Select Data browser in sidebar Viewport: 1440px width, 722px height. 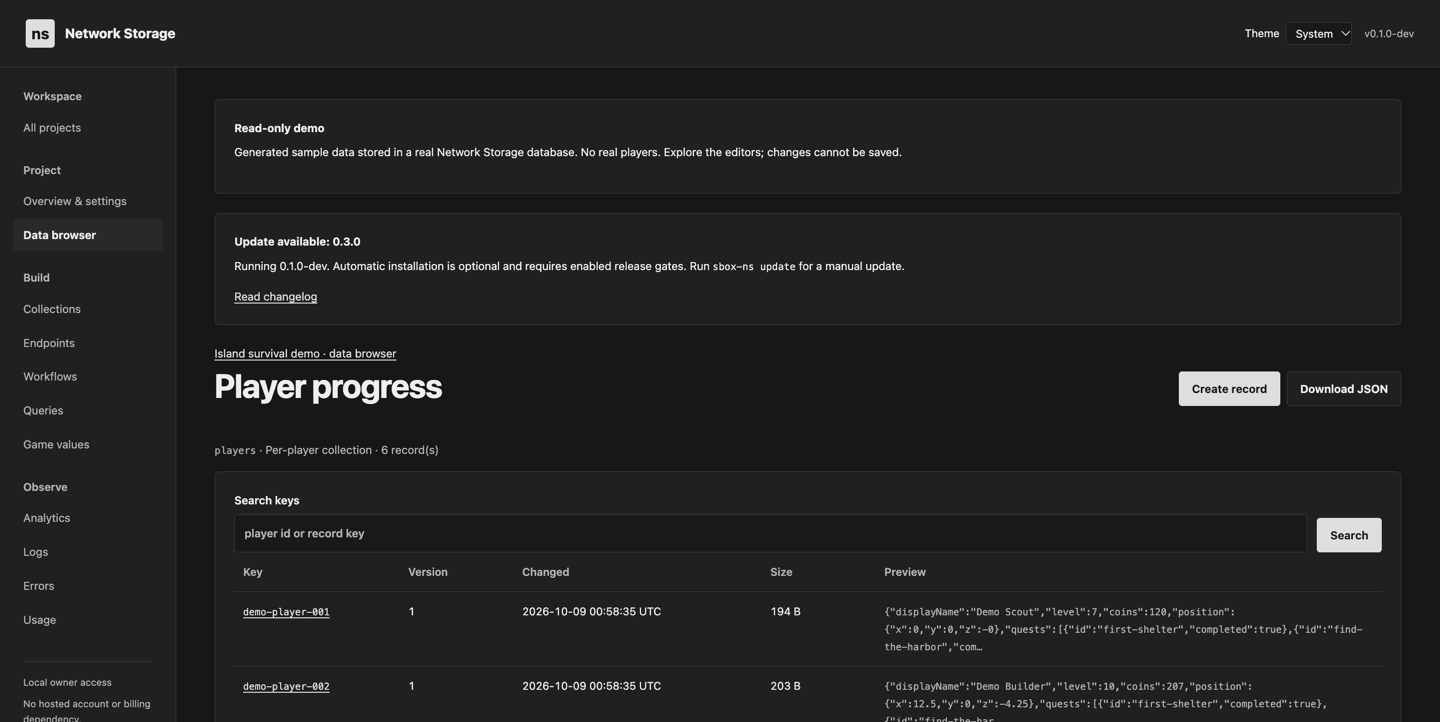[88, 235]
